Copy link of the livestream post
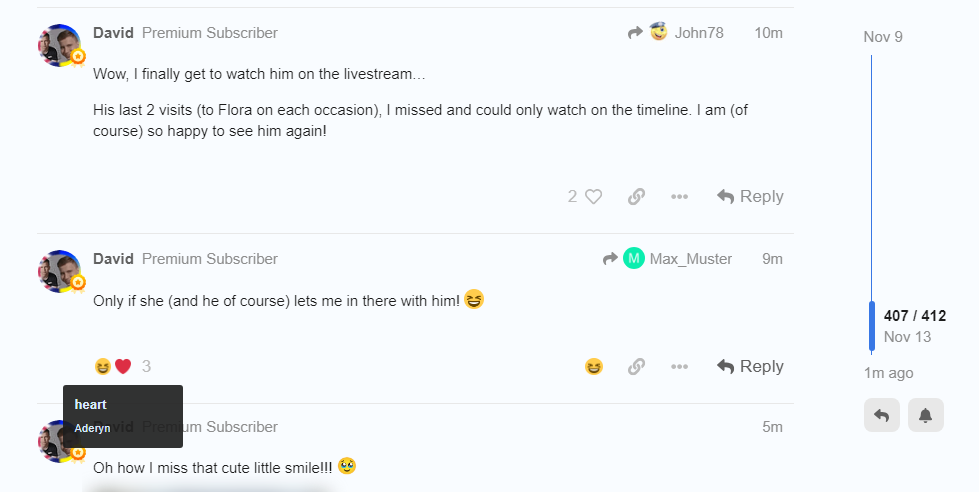Image resolution: width=979 pixels, height=492 pixels. click(x=636, y=197)
